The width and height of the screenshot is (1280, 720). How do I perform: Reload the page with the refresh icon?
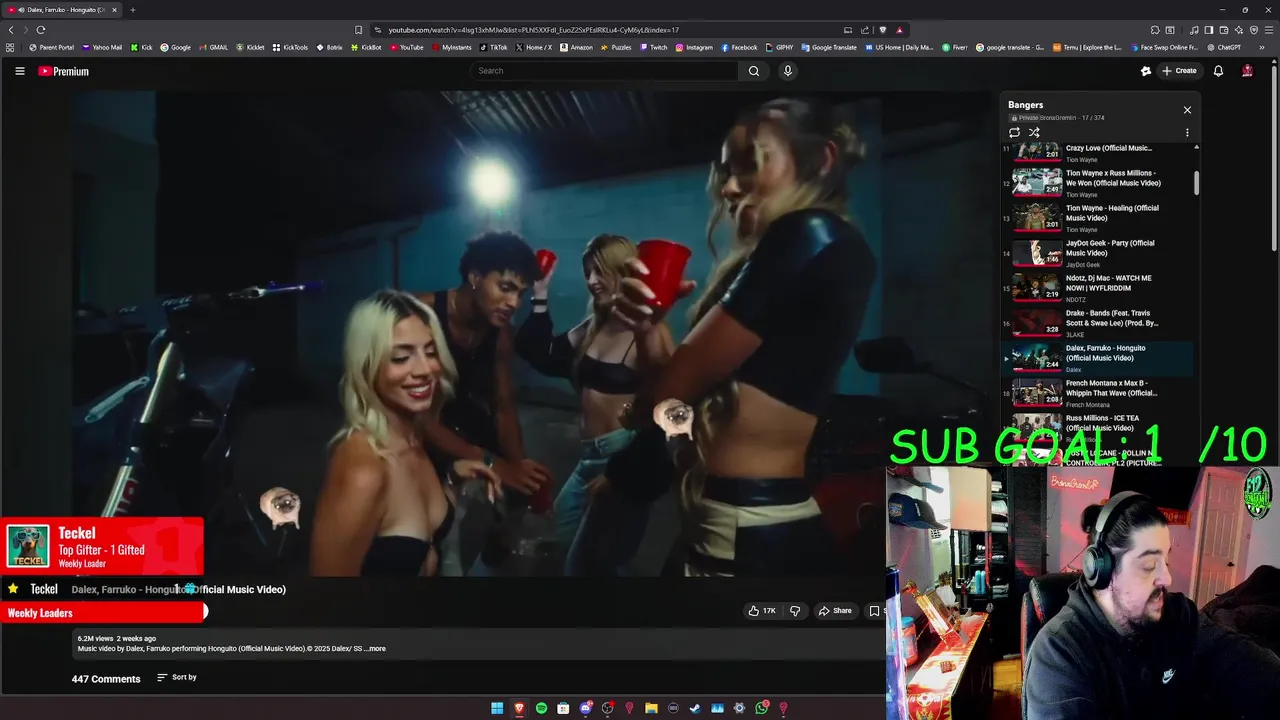tap(41, 30)
